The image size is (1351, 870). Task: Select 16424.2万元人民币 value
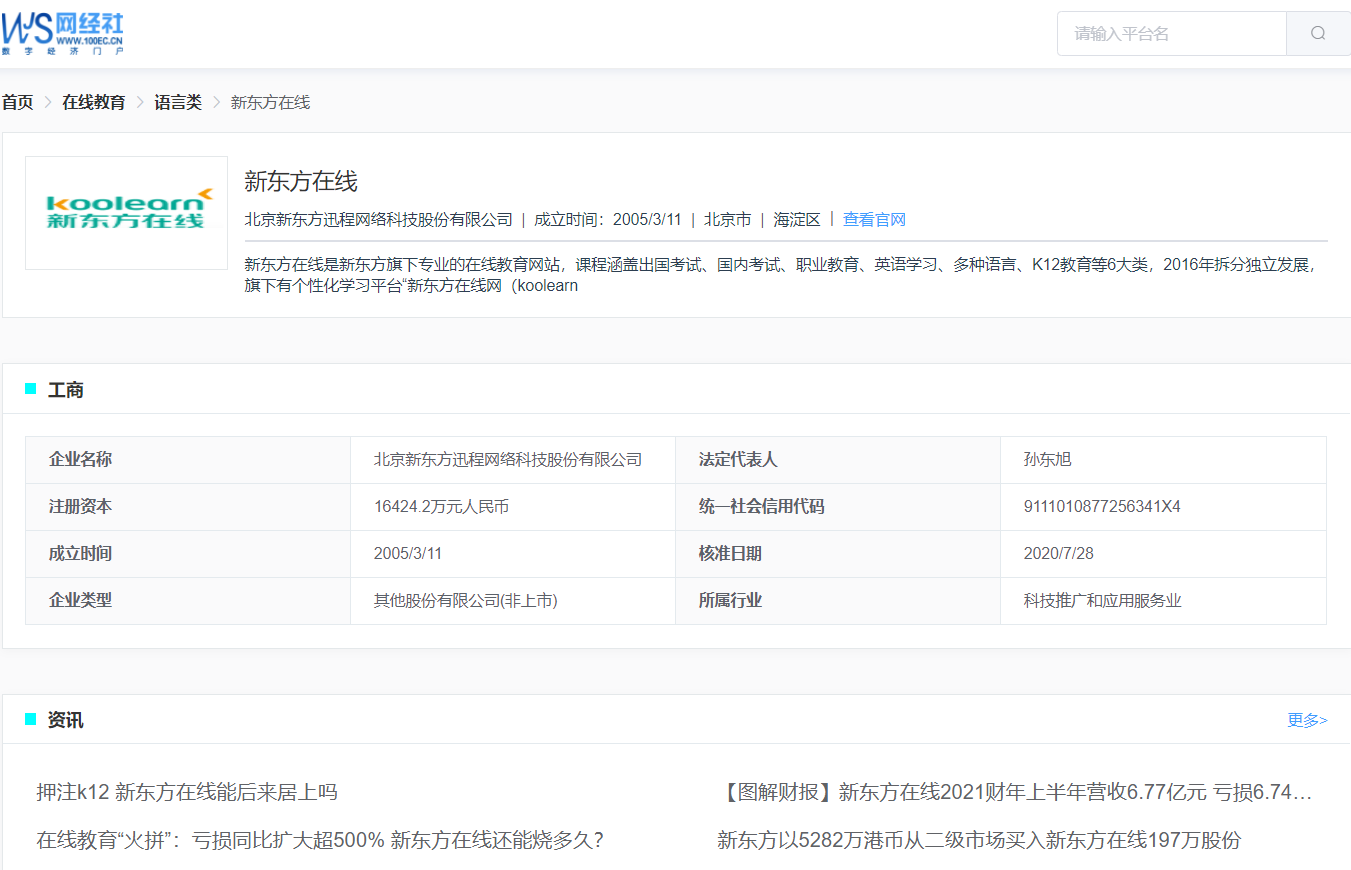point(441,507)
